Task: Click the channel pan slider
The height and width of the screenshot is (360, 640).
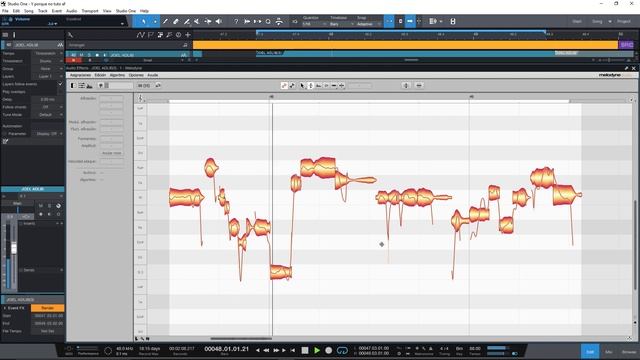Action: (17, 209)
